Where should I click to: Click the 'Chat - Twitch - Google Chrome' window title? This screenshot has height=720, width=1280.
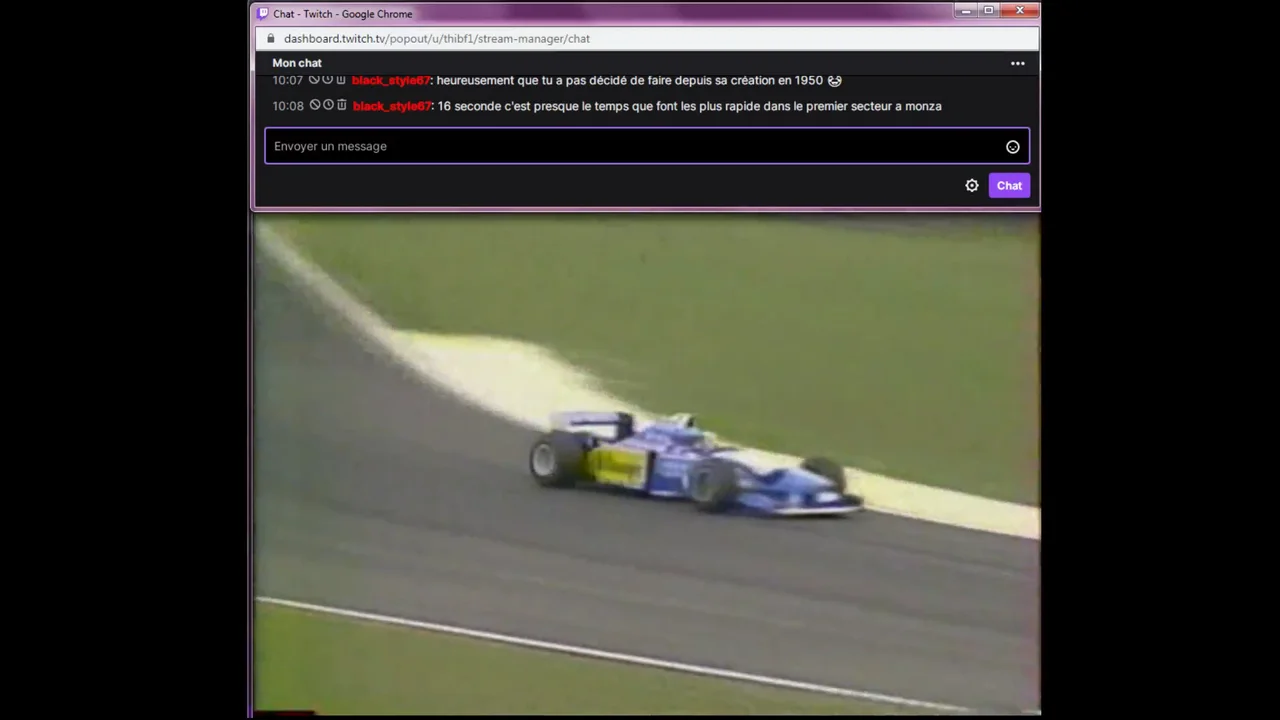343,14
